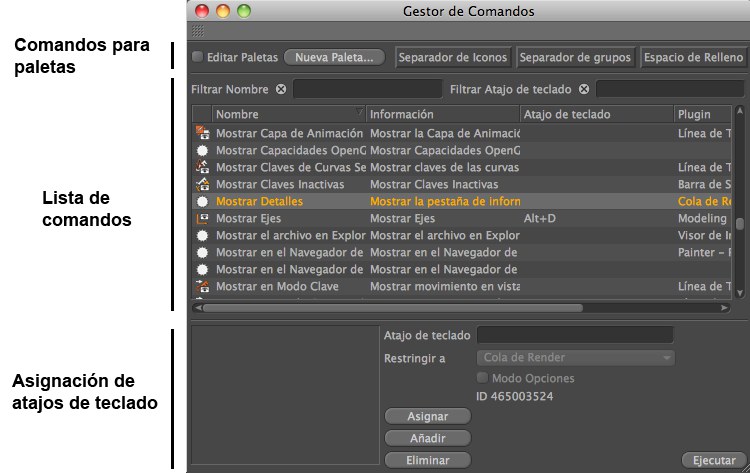
Task: Clear the Filtrar Nombre filter with the X icon
Action: pyautogui.click(x=281, y=89)
